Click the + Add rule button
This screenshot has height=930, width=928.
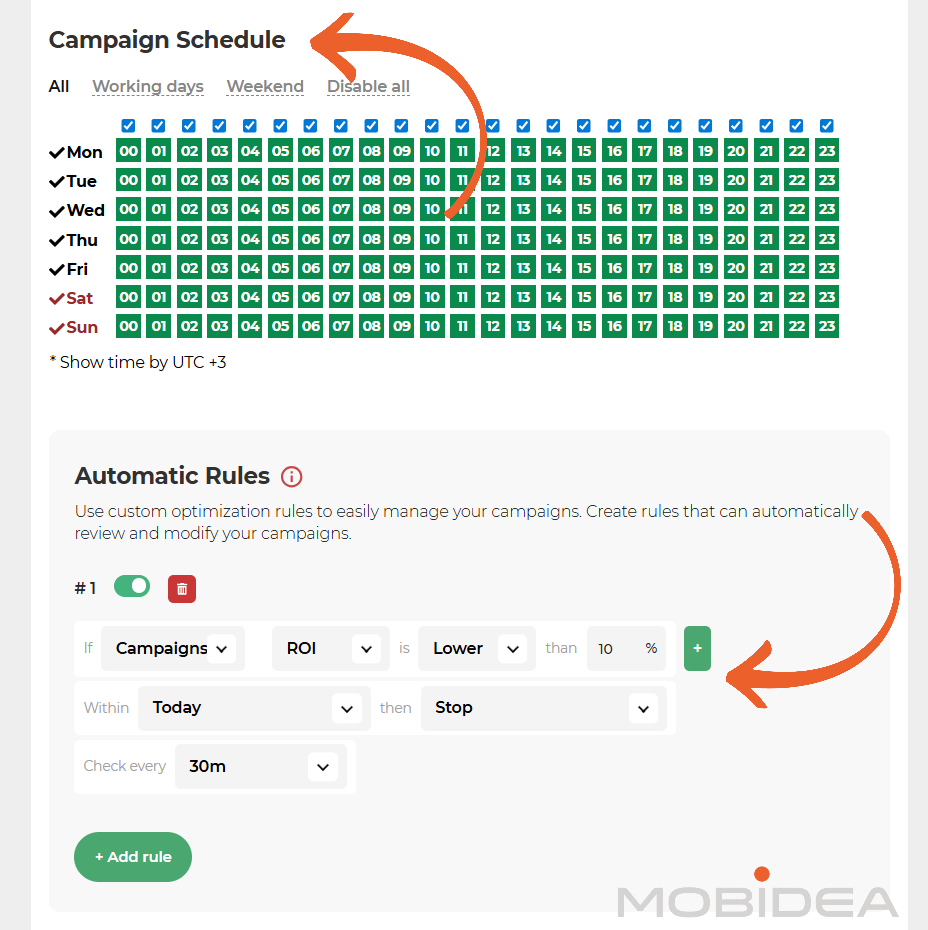[x=133, y=857]
